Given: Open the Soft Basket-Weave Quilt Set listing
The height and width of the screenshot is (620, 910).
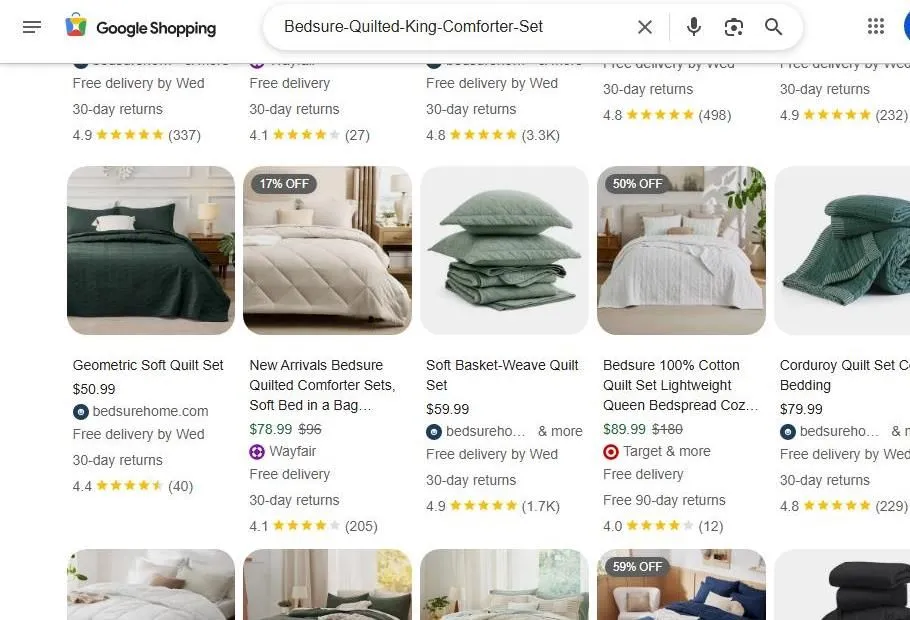Looking at the screenshot, I should tap(503, 375).
